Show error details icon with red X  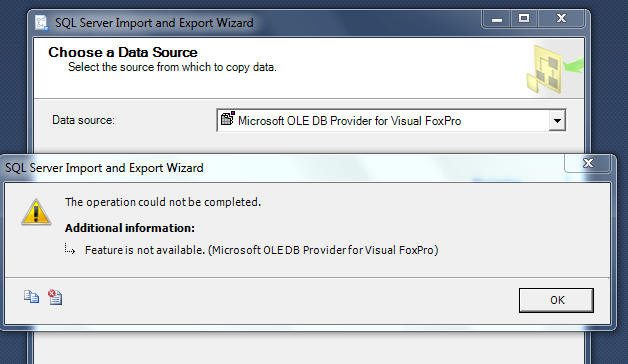coord(55,297)
